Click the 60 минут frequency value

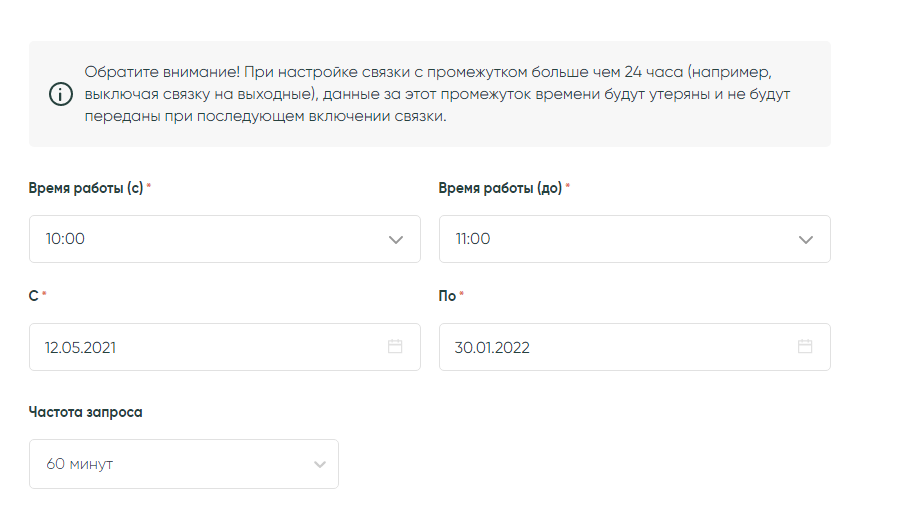click(x=79, y=465)
